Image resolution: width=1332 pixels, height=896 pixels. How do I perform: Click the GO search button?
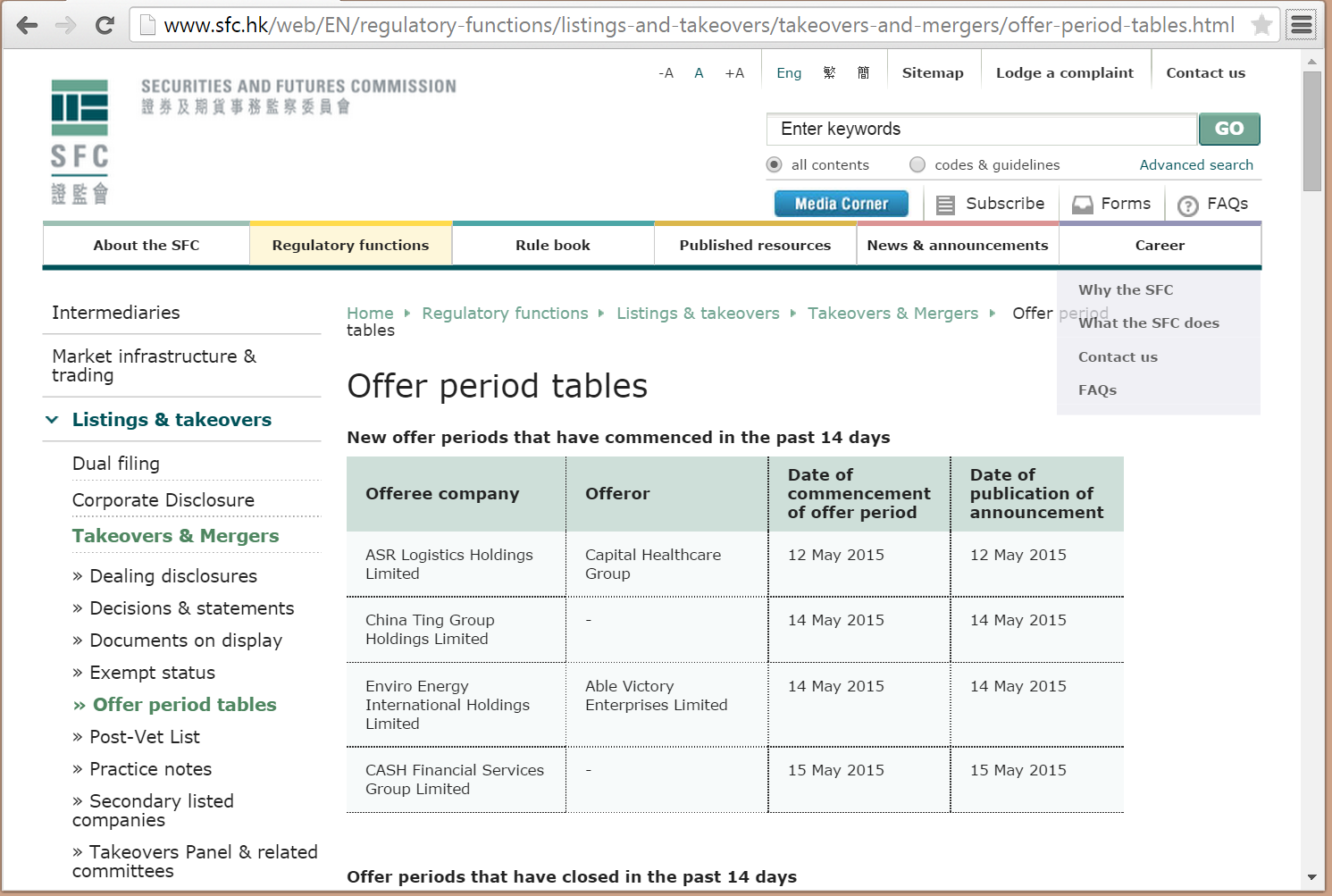(x=1229, y=129)
